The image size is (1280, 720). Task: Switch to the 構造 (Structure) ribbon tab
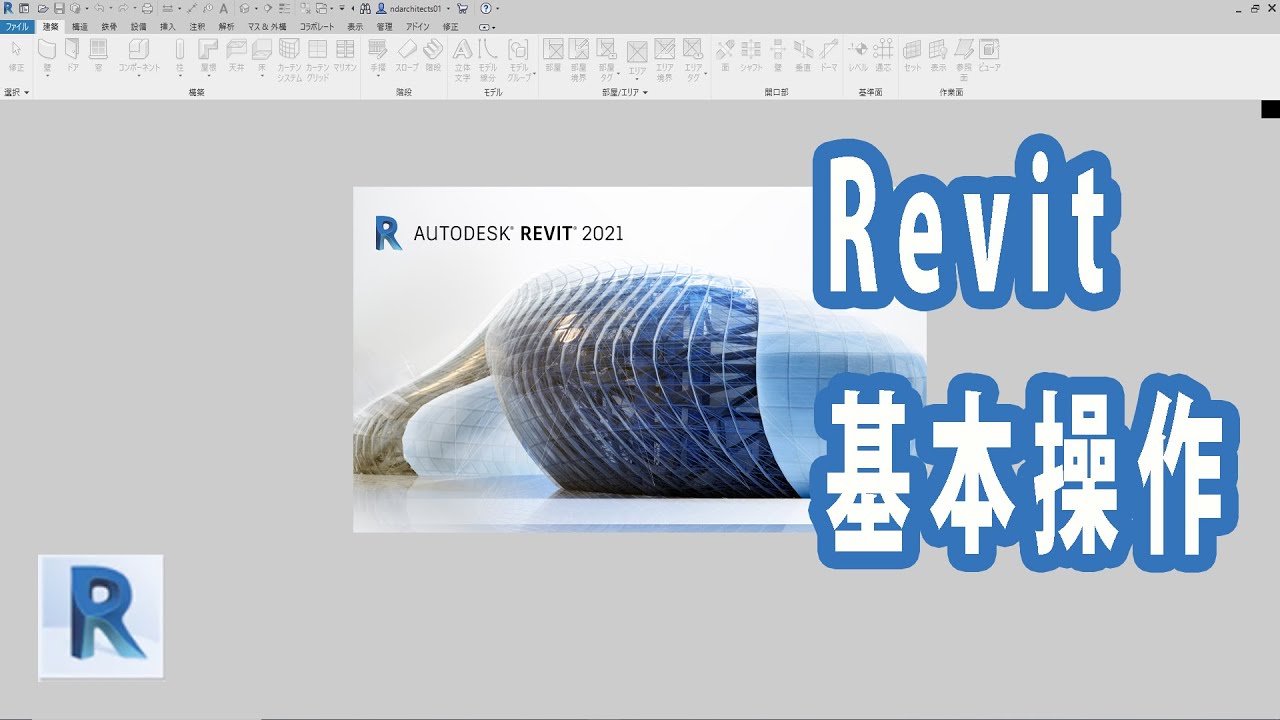[x=80, y=27]
